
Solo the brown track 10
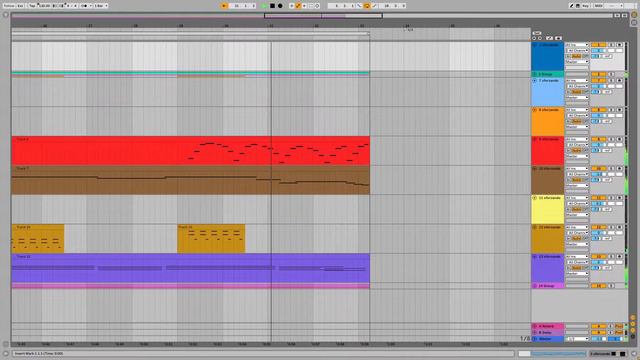611,169
